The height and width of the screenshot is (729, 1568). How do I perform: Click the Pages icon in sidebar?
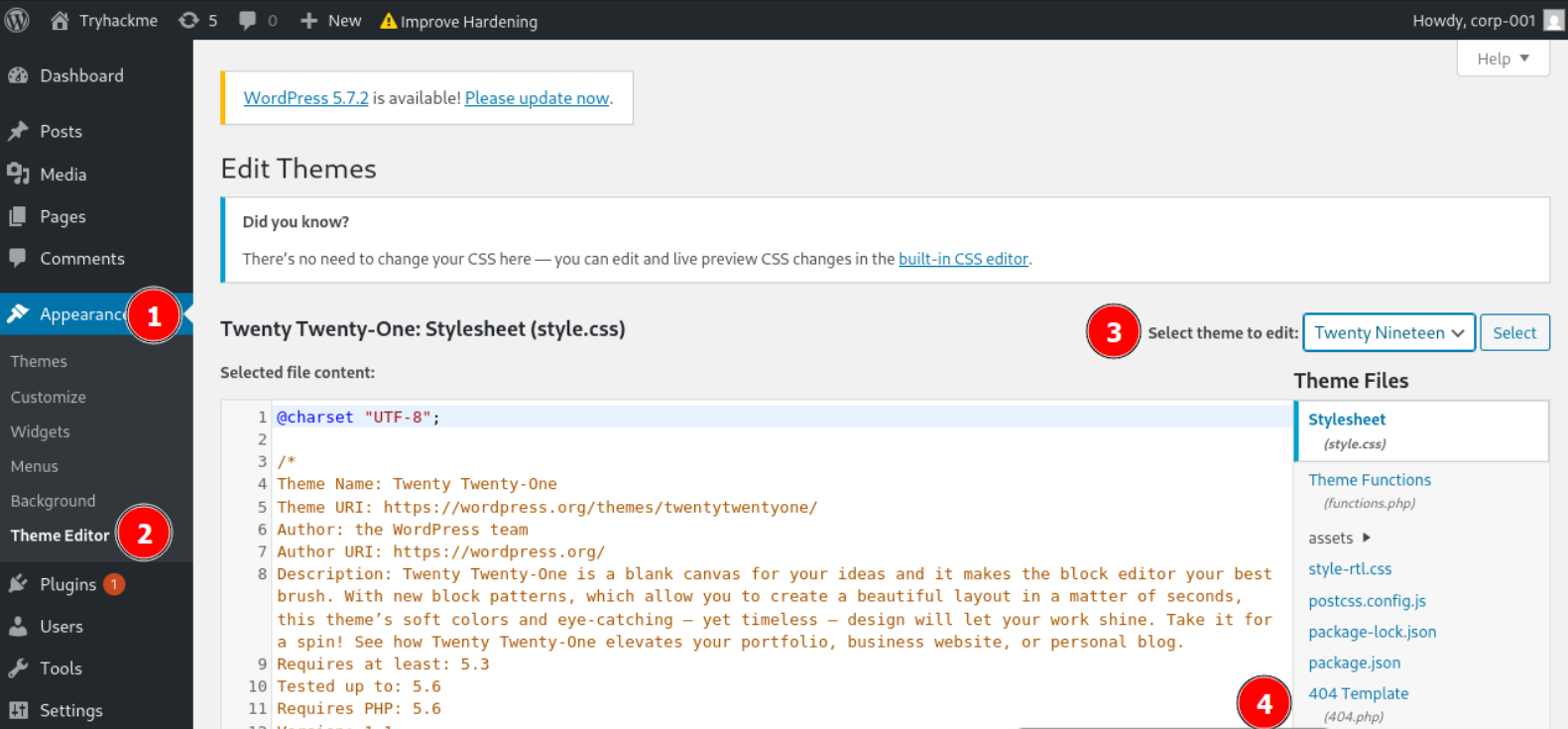(18, 216)
